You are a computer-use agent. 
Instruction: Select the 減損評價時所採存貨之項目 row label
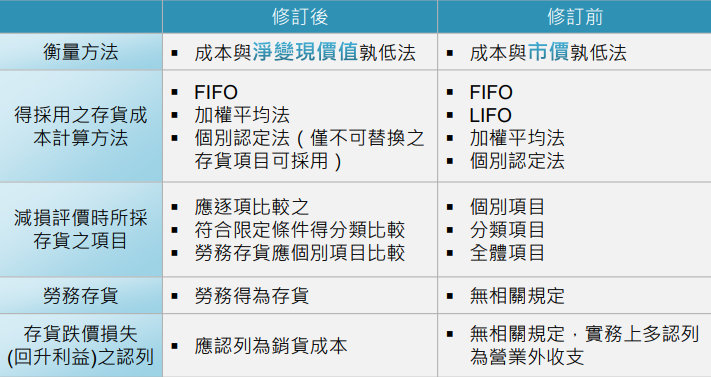(x=81, y=230)
